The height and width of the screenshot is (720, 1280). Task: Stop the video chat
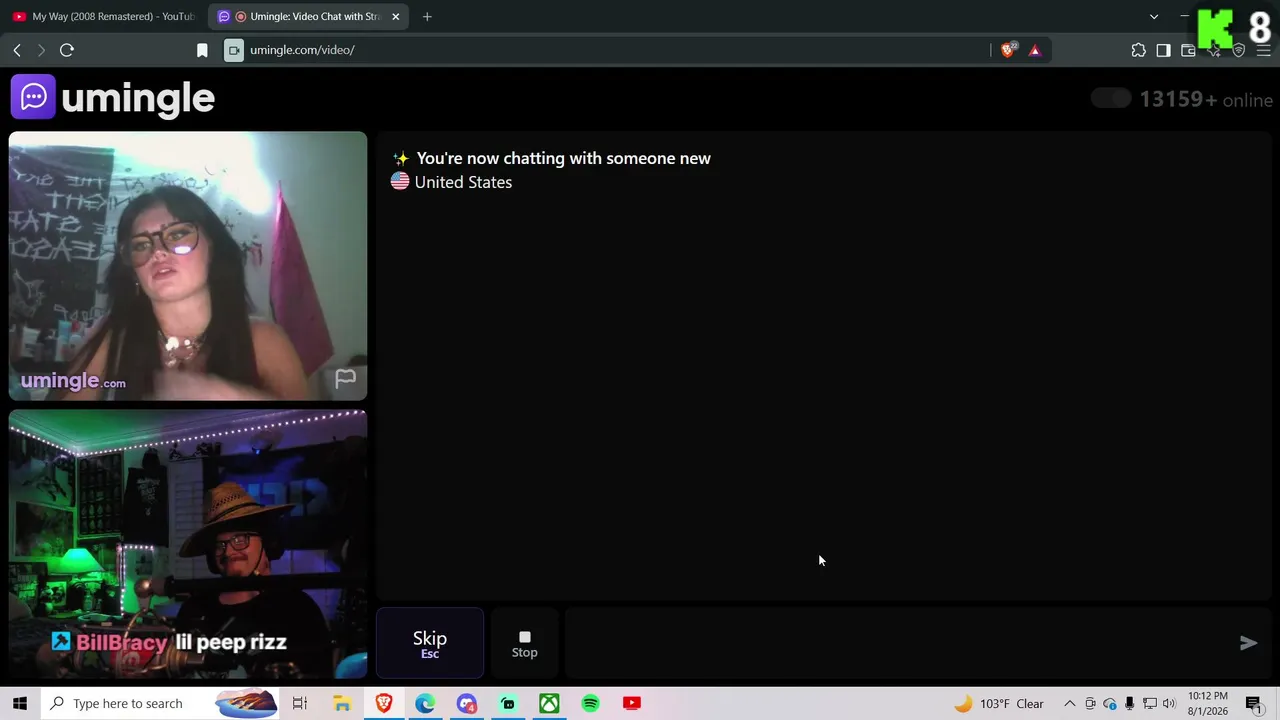(525, 643)
